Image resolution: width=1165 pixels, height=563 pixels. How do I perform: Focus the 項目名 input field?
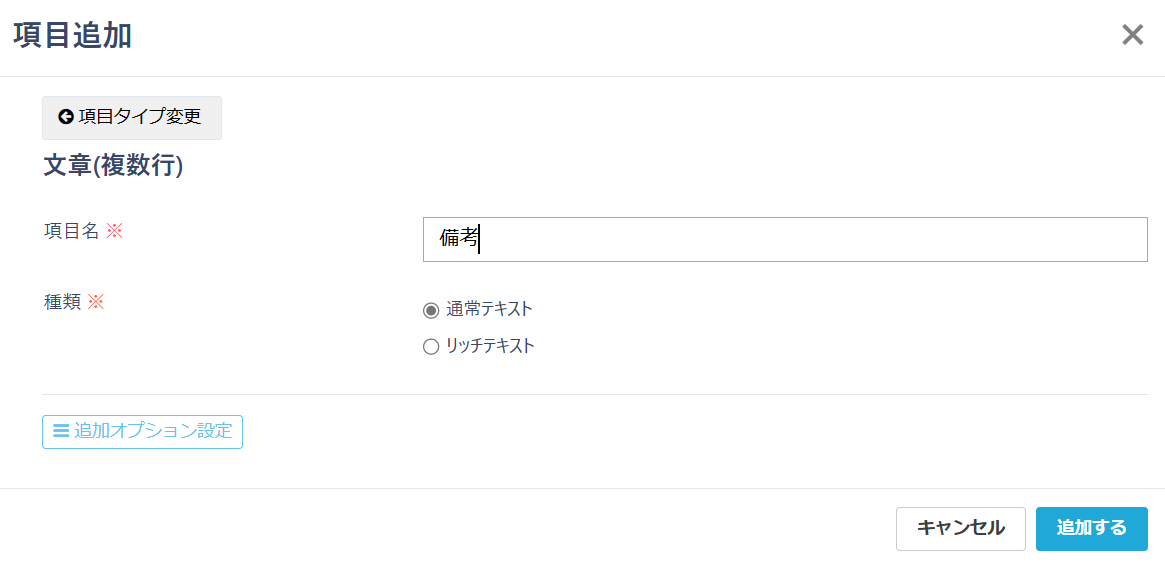[784, 240]
